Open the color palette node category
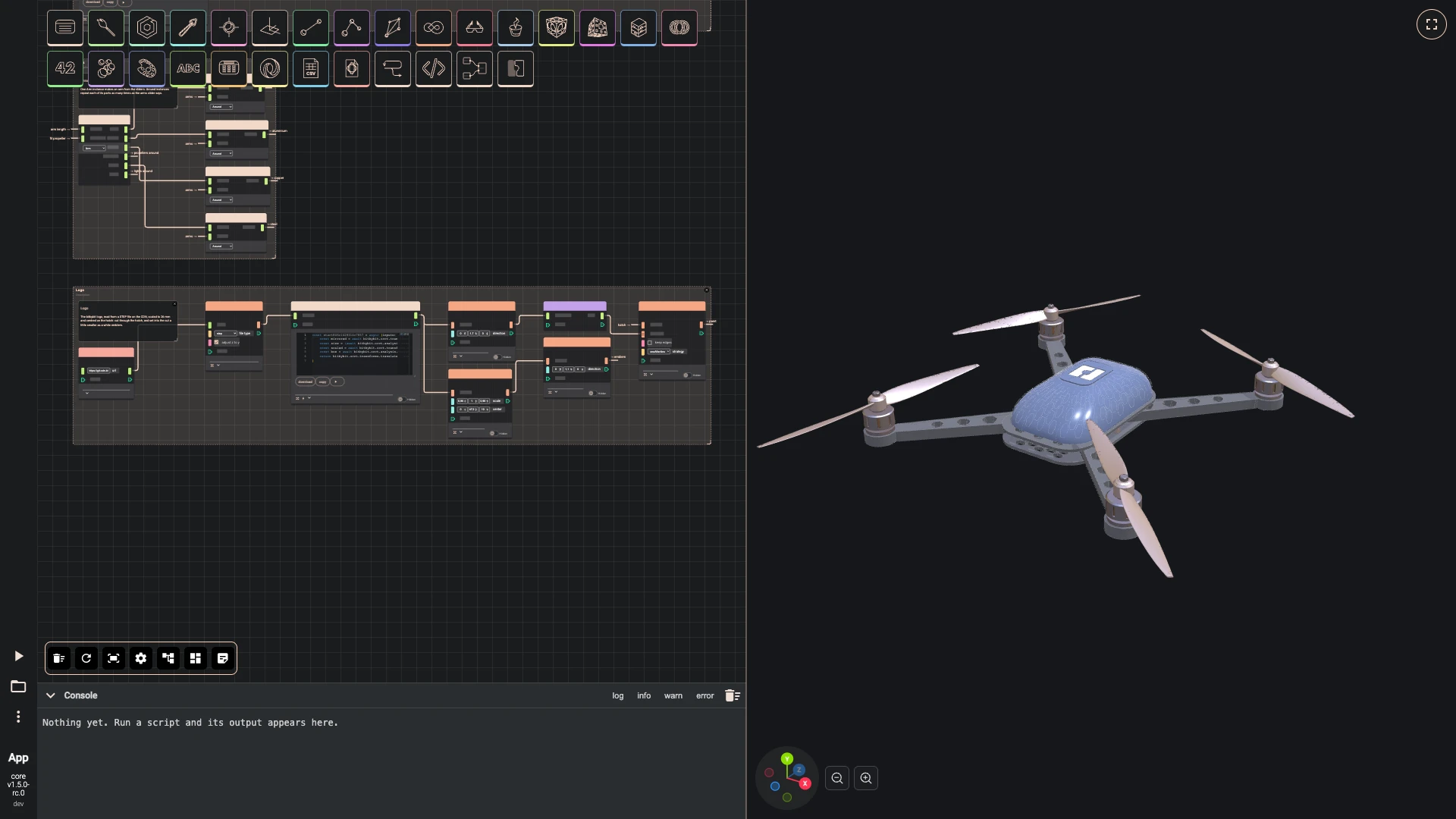Screen dimensions: 1456x819 [x=147, y=68]
